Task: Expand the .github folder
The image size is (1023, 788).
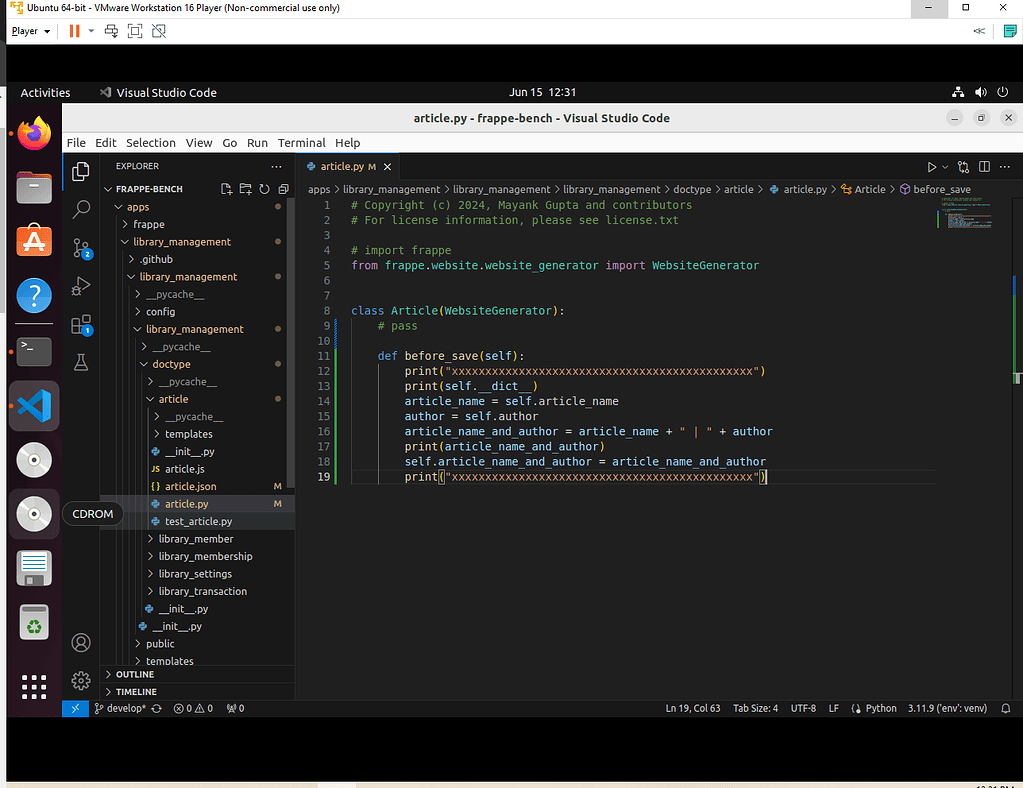Action: click(156, 260)
